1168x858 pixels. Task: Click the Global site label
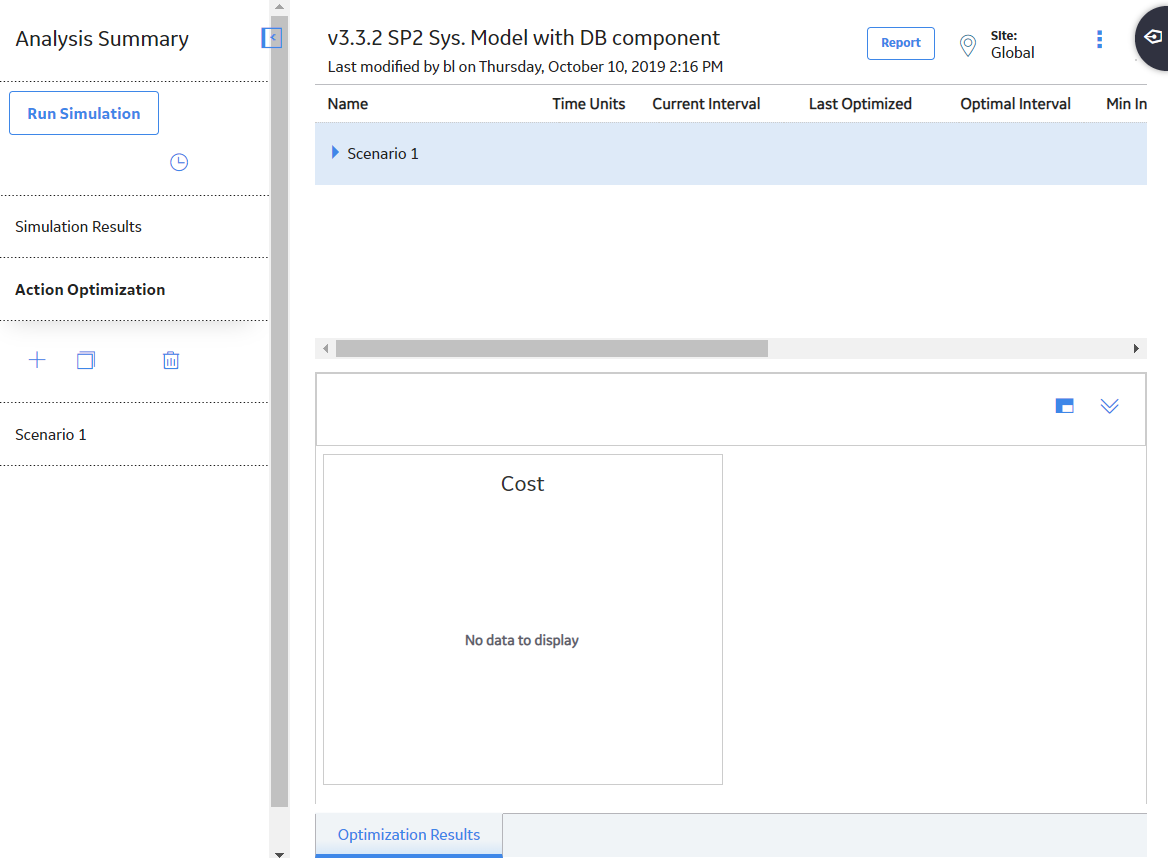tap(1012, 53)
